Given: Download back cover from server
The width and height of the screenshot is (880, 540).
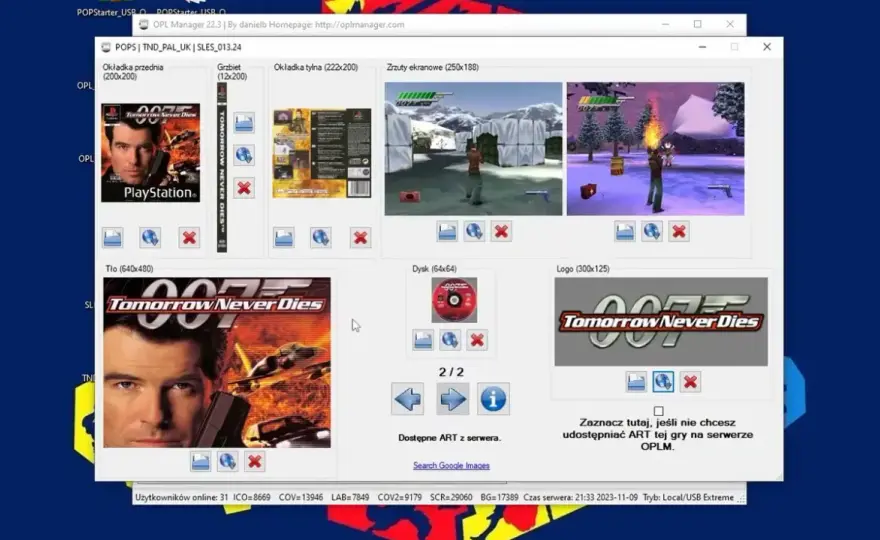Looking at the screenshot, I should point(320,237).
